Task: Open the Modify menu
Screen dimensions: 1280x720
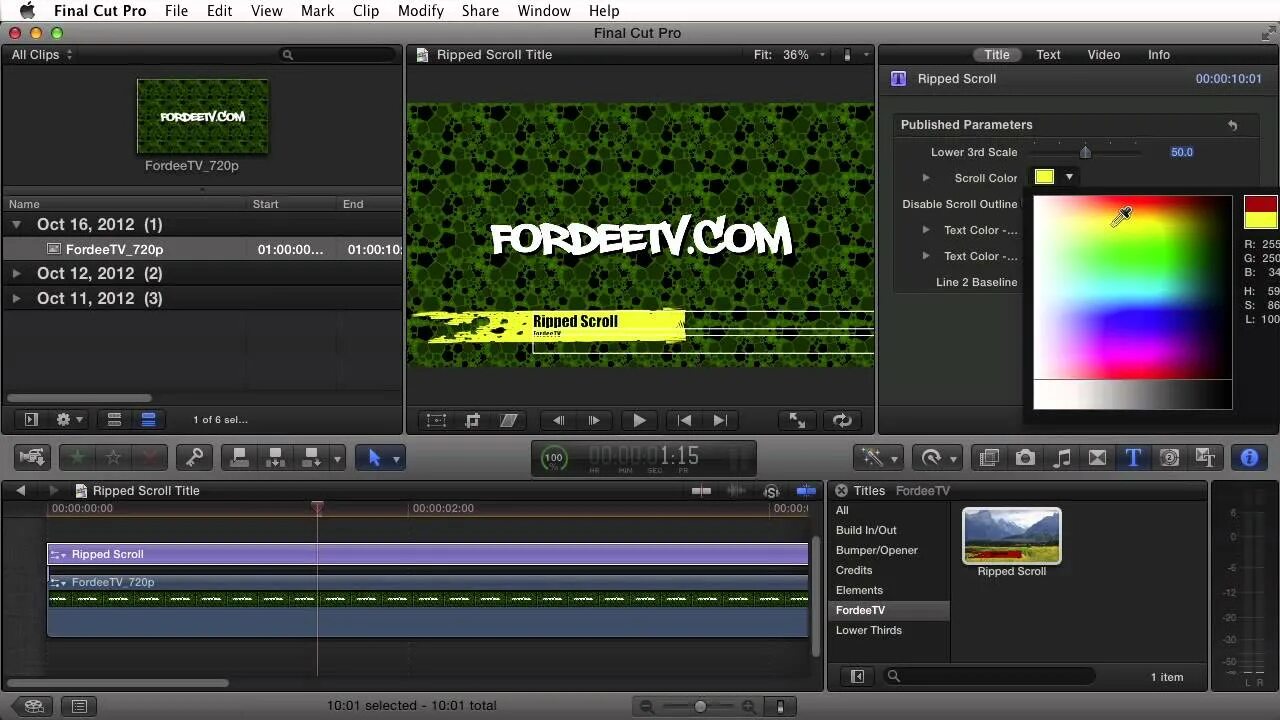Action: pyautogui.click(x=420, y=10)
